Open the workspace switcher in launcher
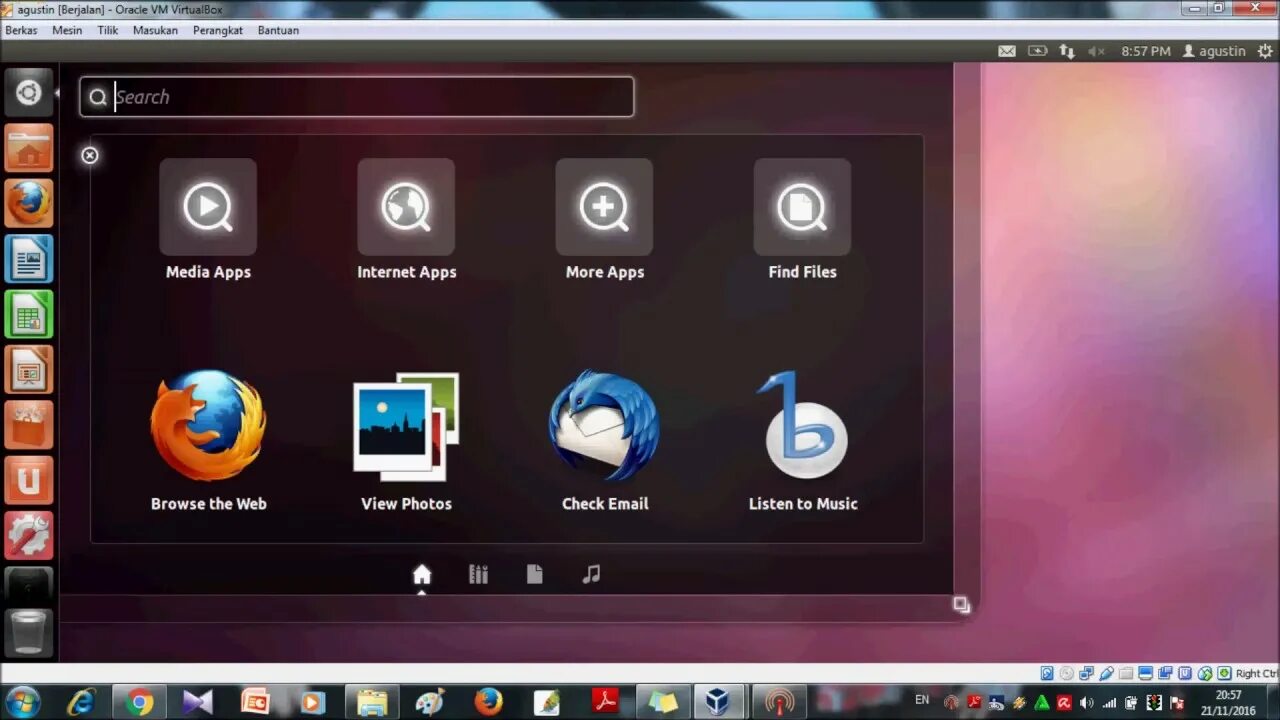 [29, 585]
